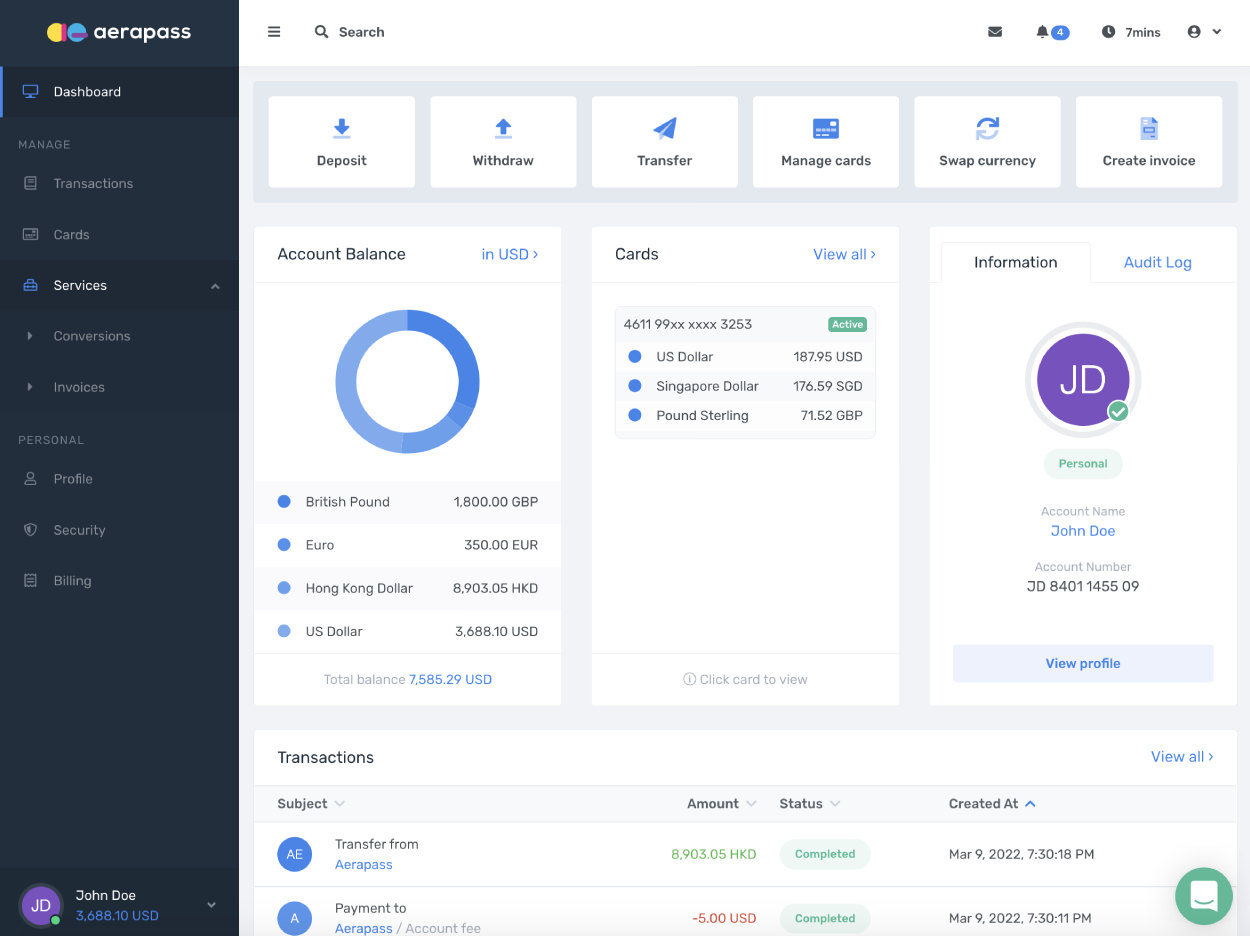Collapse the Services section chevron
1250x936 pixels.
tap(215, 287)
